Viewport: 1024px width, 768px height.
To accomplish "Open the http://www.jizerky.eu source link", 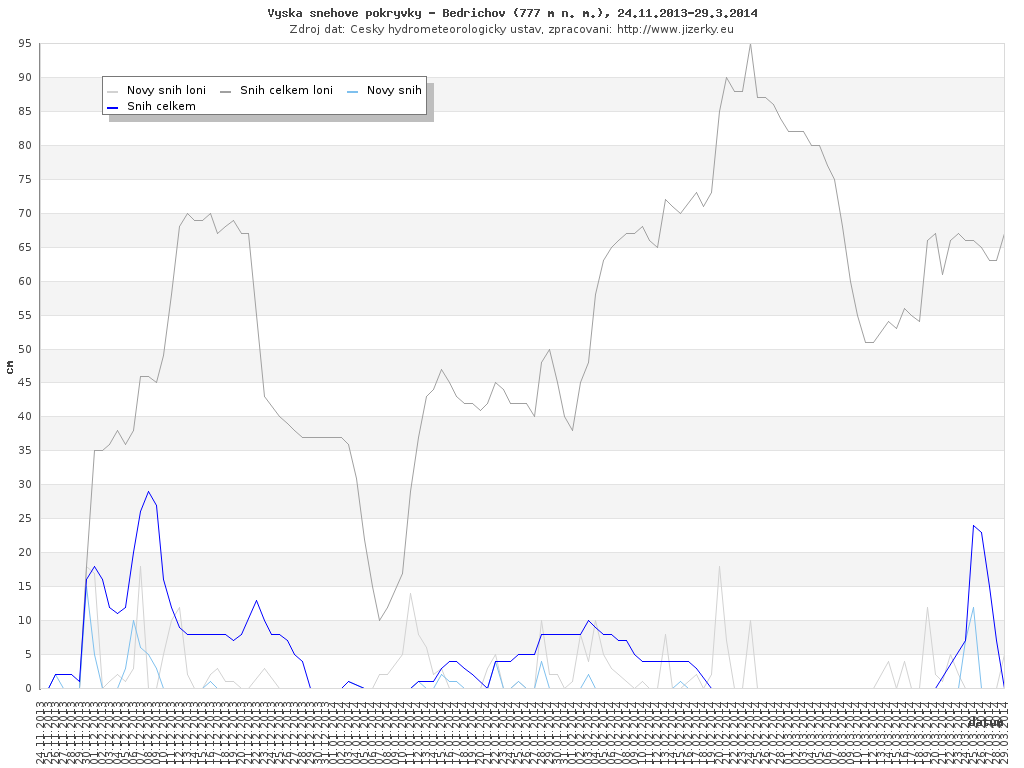I will click(675, 29).
